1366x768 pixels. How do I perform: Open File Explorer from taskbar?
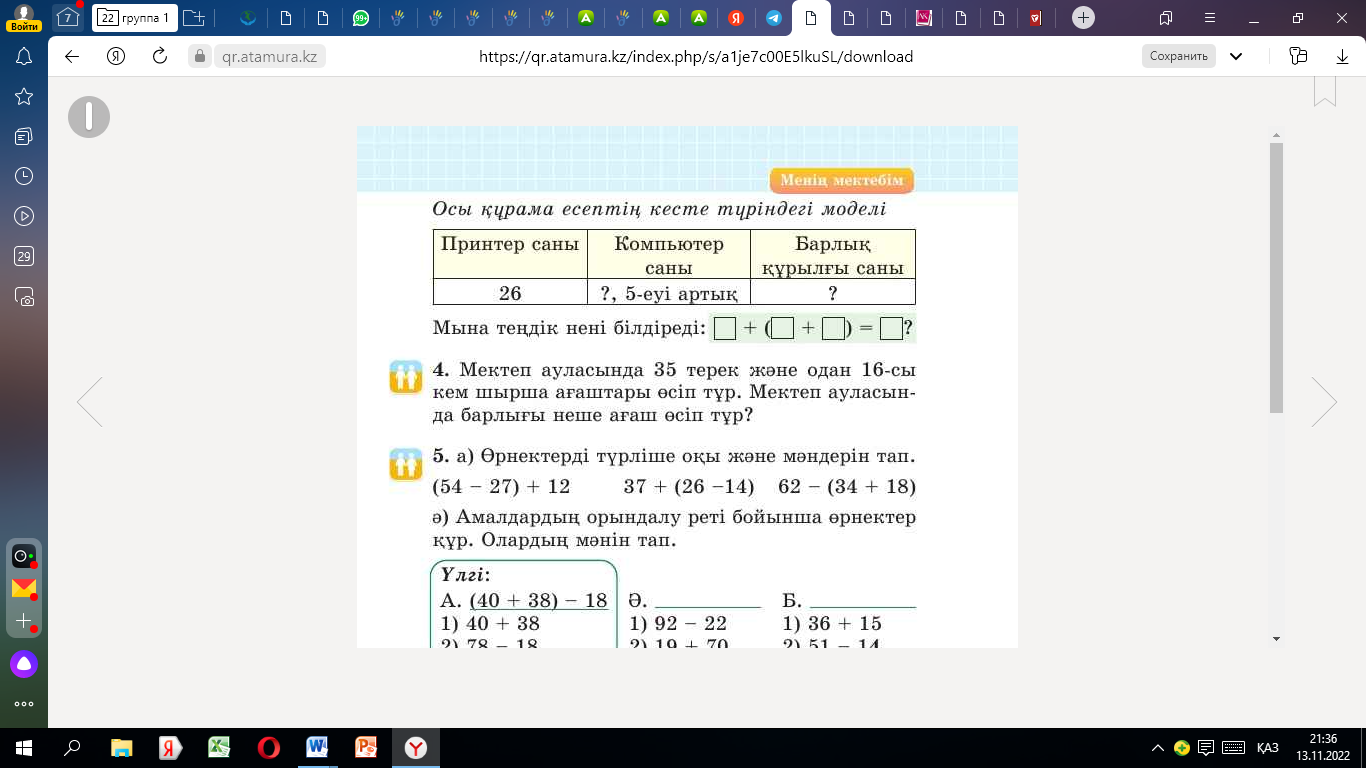(121, 747)
